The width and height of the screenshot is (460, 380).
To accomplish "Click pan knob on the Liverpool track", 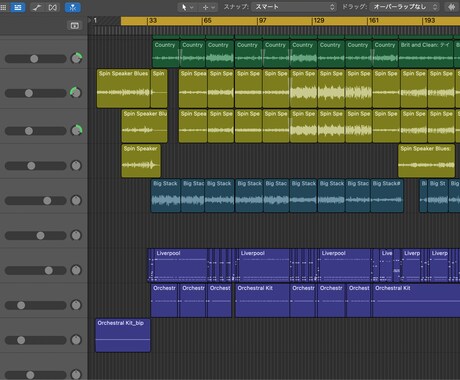I will [x=76, y=270].
